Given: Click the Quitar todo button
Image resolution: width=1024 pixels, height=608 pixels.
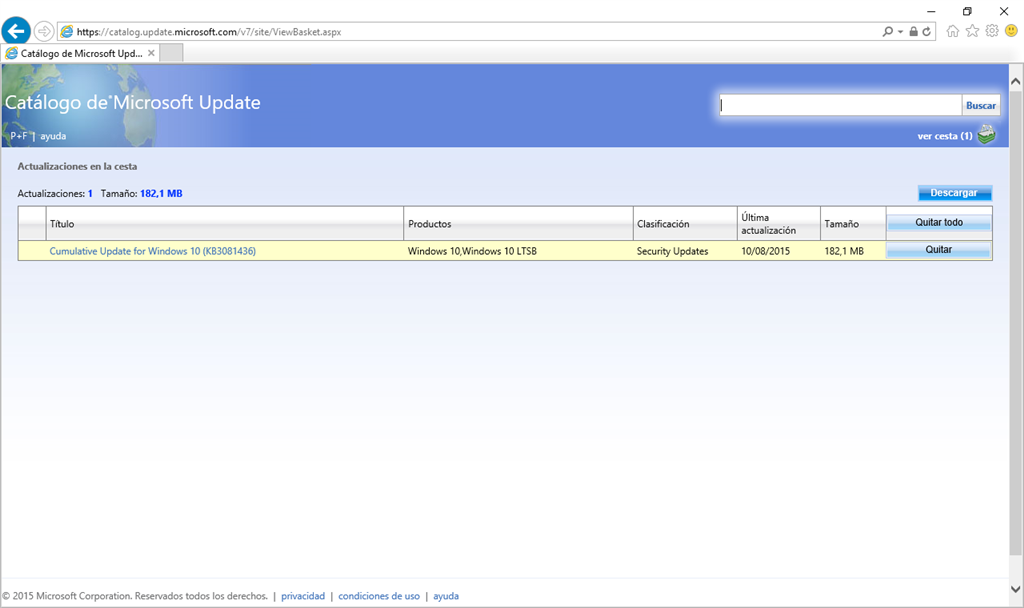Looking at the screenshot, I should coord(938,222).
